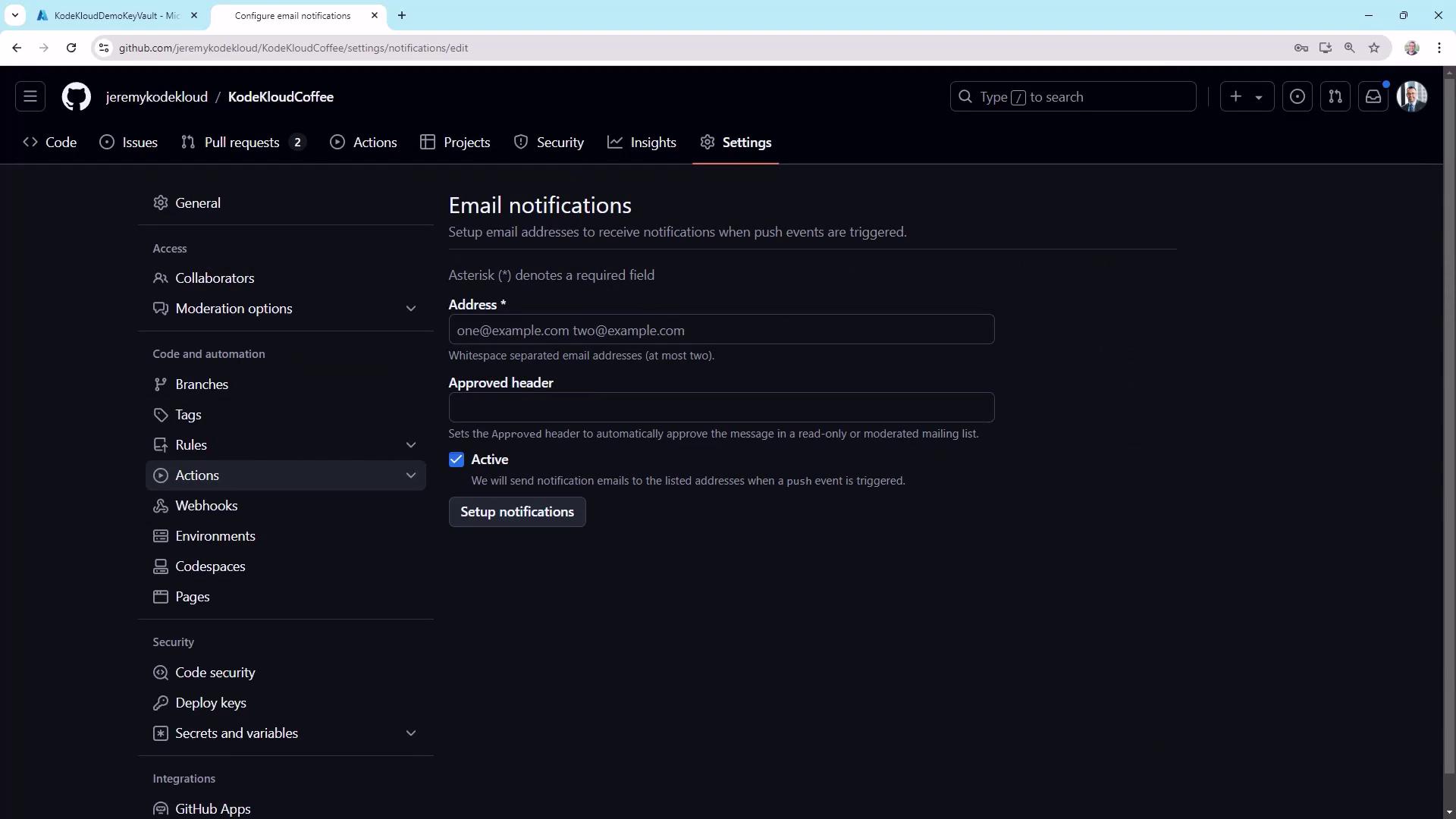Switch to the Insights tab

pos(642,143)
